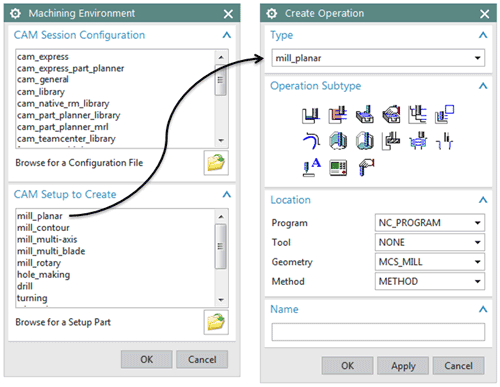Click OK in Create Operation dialog
This screenshot has height=387, width=500.
pyautogui.click(x=347, y=366)
